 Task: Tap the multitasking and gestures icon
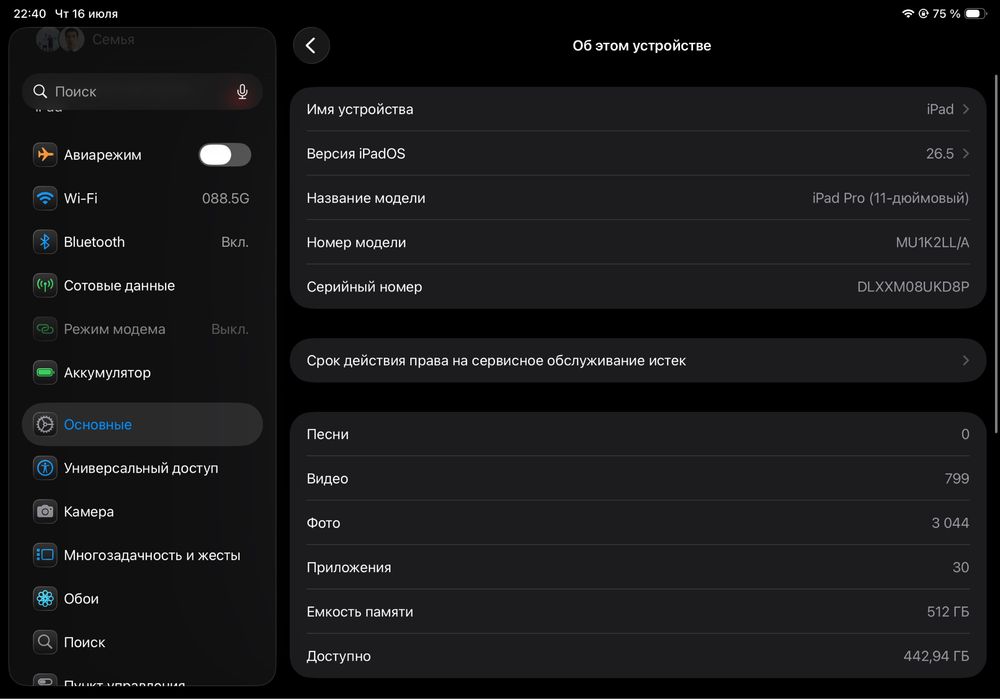(45, 555)
